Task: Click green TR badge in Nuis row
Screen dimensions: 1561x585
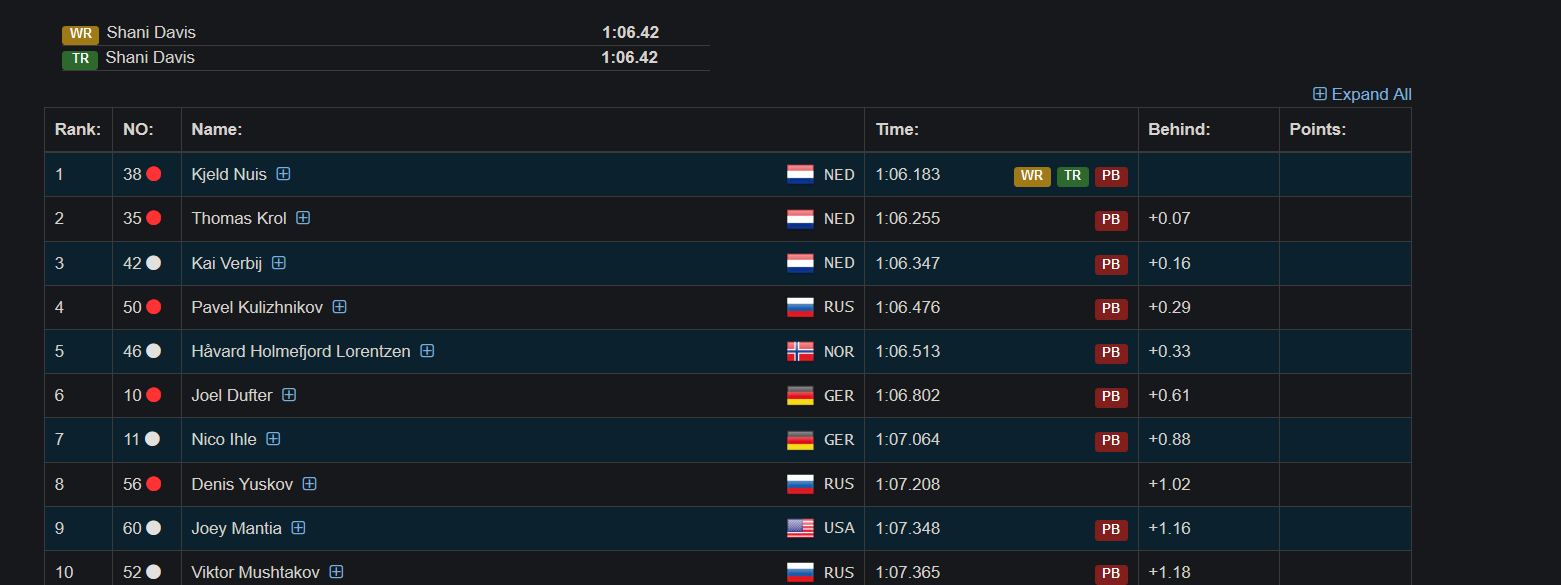Action: 1073,176
